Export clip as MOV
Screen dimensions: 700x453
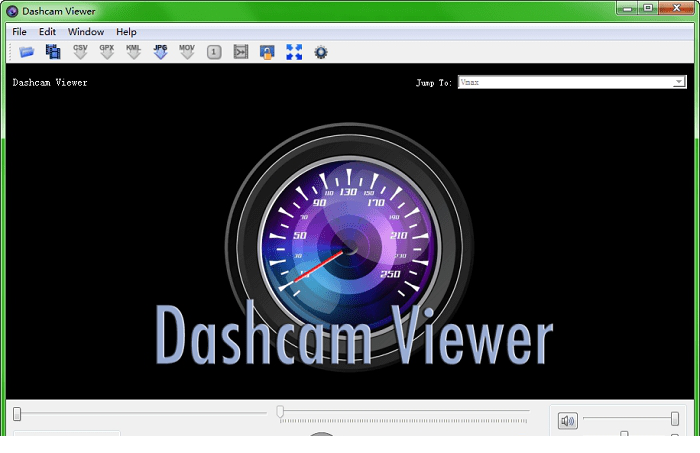(187, 52)
